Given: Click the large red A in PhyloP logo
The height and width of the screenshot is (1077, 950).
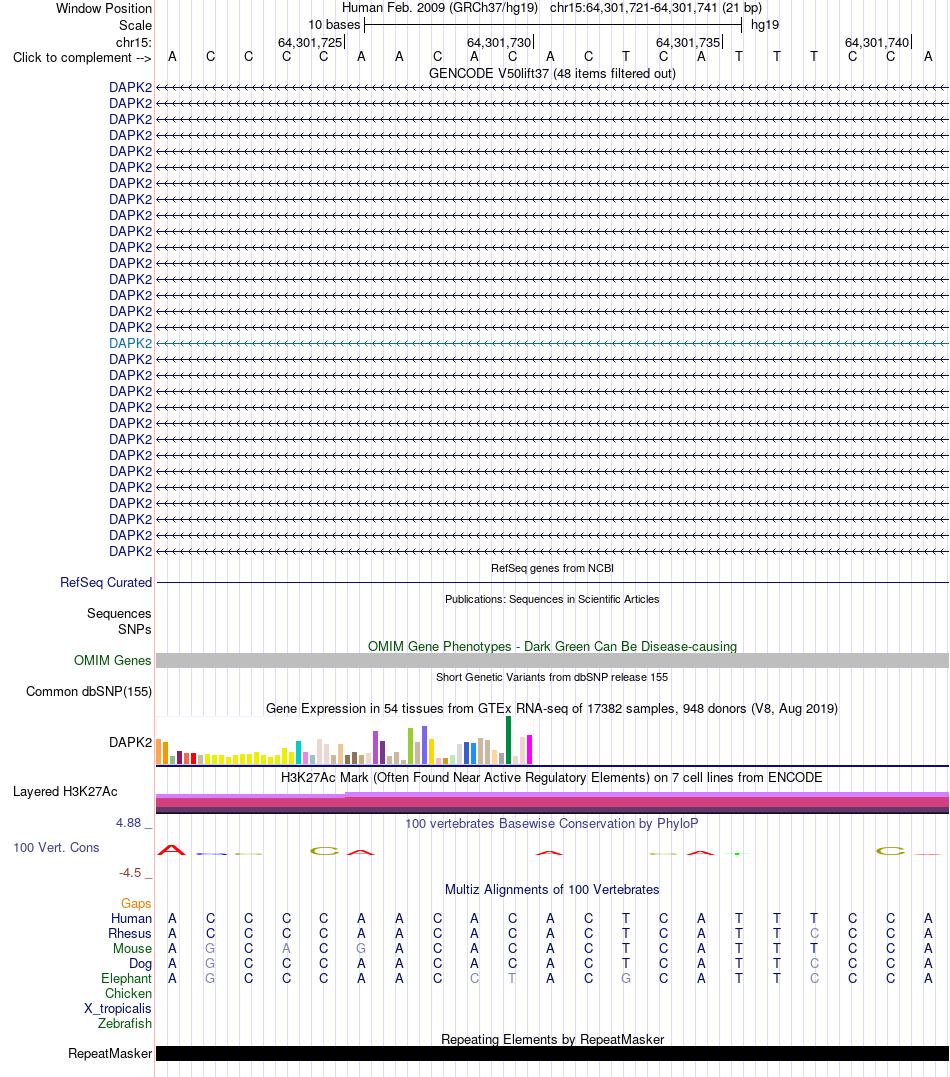Looking at the screenshot, I should pyautogui.click(x=172, y=850).
